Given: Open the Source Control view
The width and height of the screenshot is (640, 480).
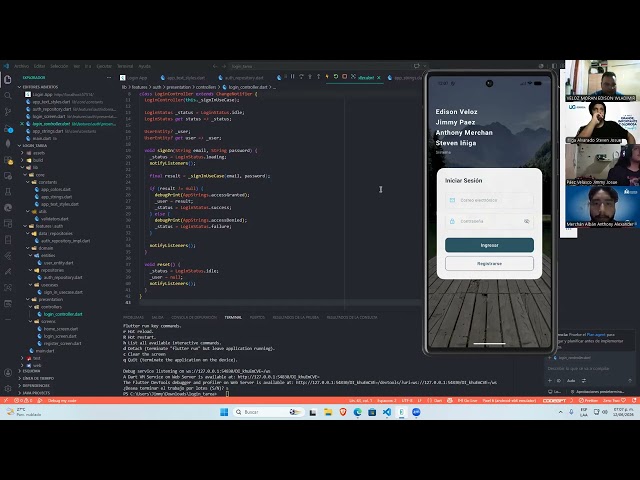Looking at the screenshot, I should click(x=8, y=111).
